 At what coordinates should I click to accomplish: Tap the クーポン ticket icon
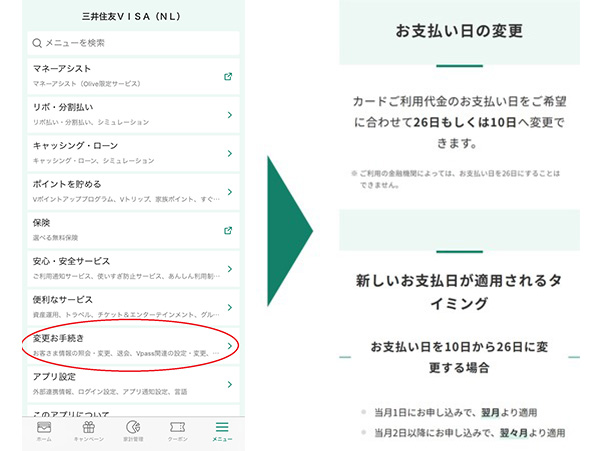(x=177, y=427)
